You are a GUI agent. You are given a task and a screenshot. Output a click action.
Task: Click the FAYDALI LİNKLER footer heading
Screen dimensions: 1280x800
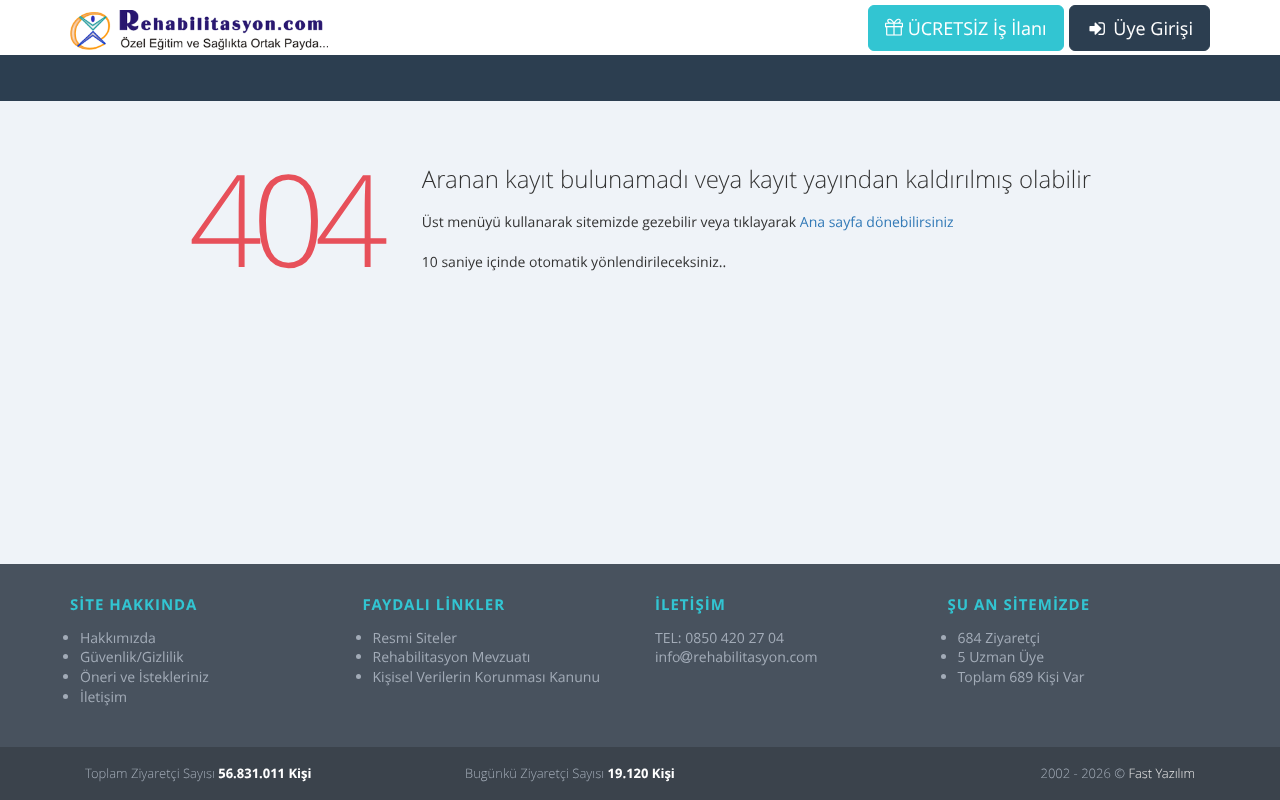(x=434, y=605)
